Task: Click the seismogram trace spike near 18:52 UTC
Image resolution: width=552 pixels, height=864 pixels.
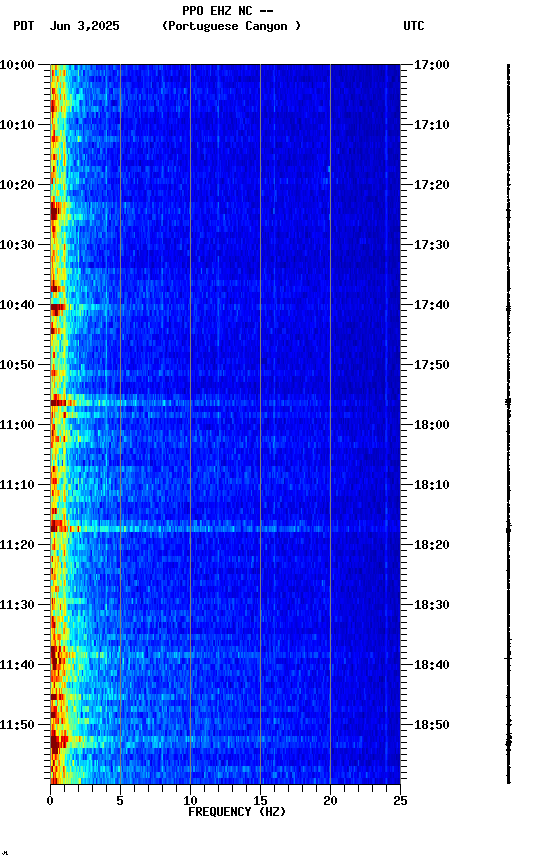Action: click(508, 741)
